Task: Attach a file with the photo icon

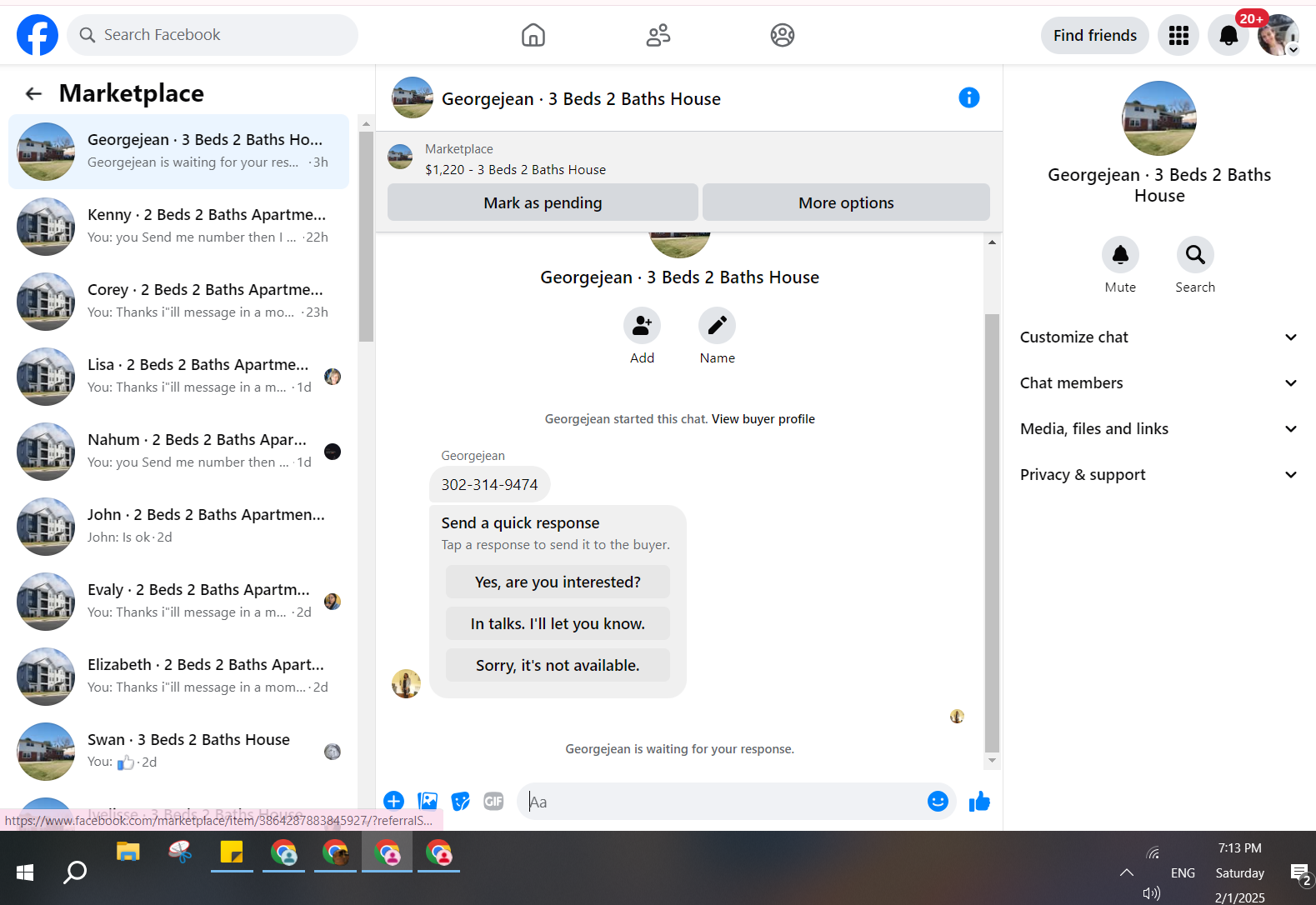Action: pos(428,802)
